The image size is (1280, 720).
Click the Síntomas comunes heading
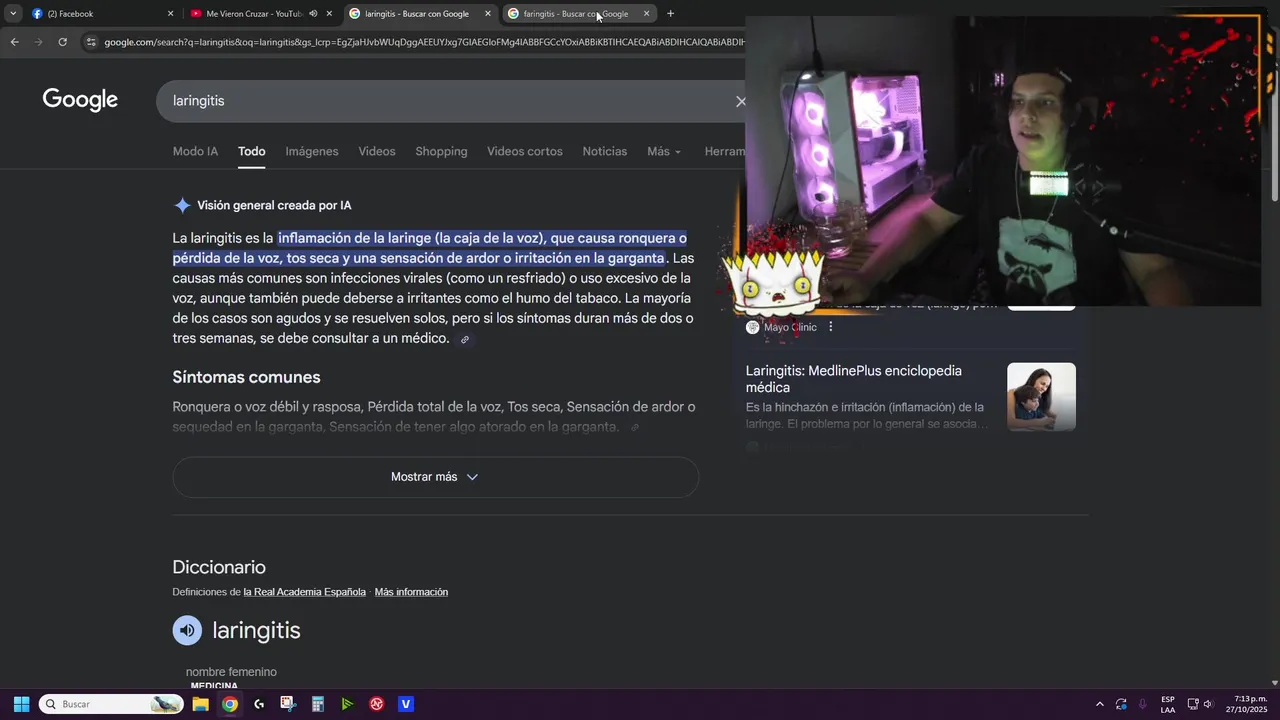click(246, 377)
